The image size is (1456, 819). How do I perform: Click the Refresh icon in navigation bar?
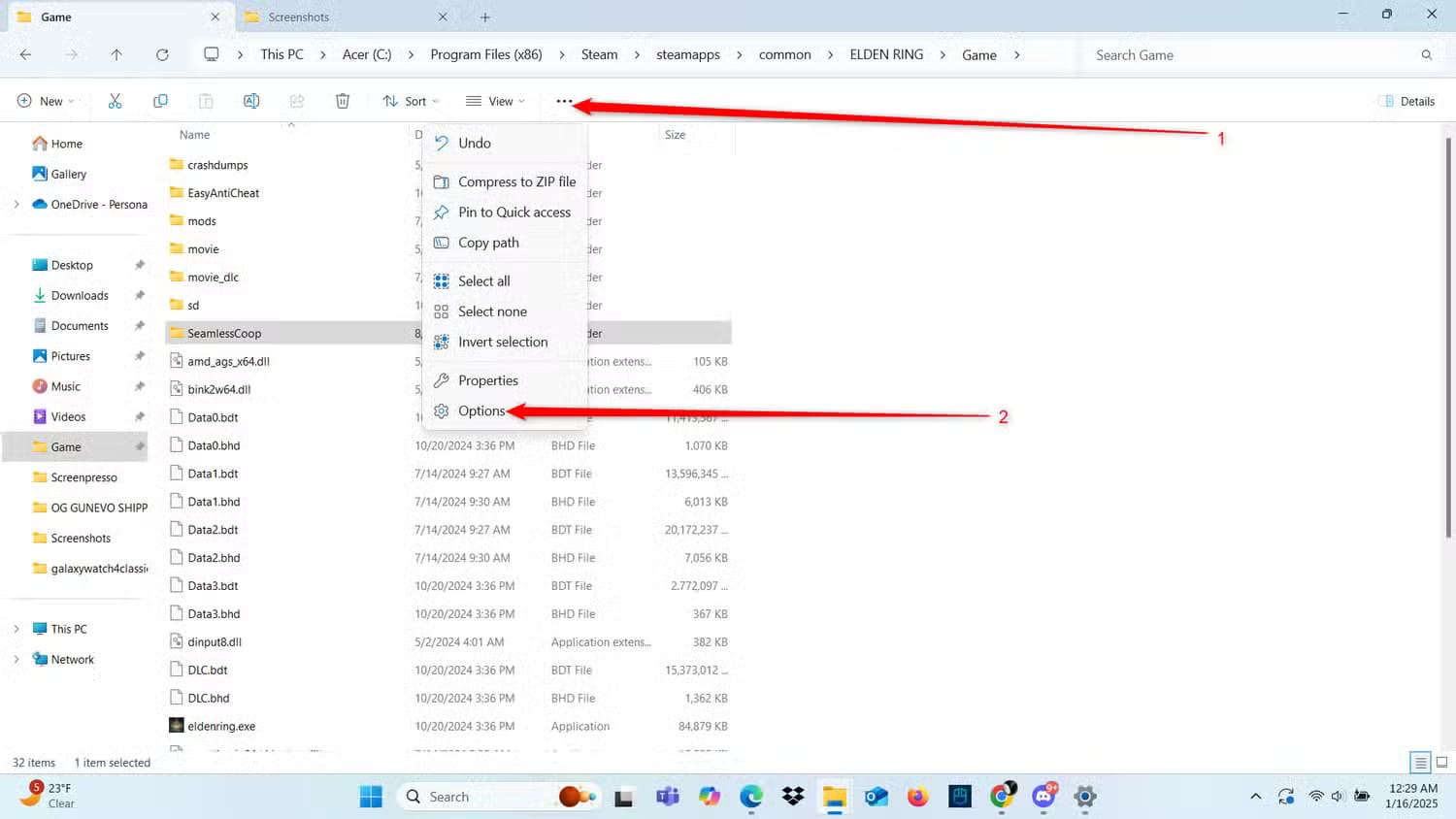(162, 54)
